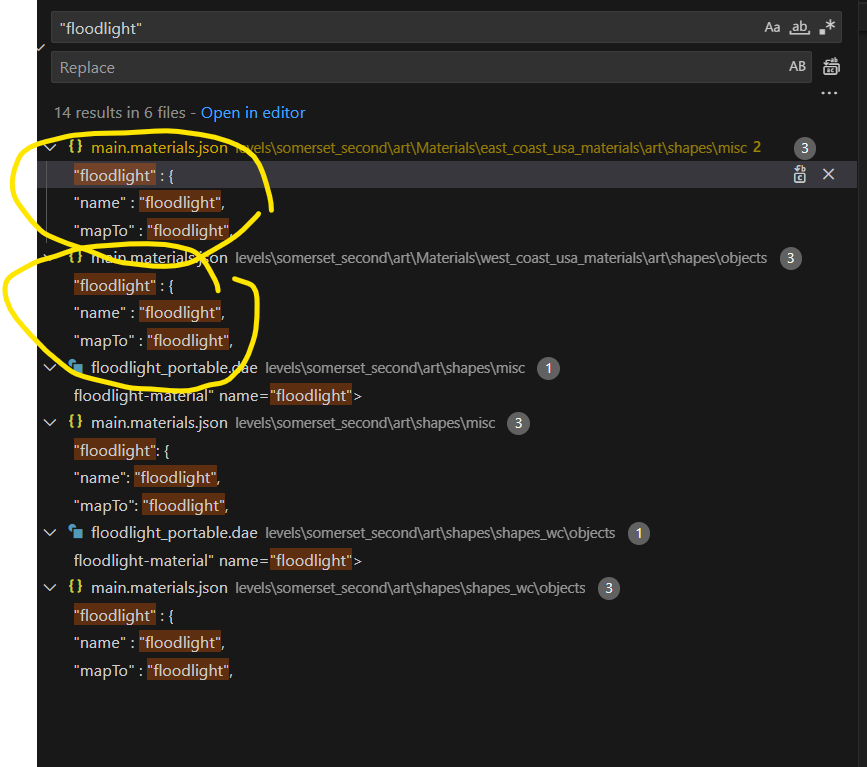Click floodlight-material result in shapes\misc dae
The image size is (867, 767).
[x=218, y=395]
